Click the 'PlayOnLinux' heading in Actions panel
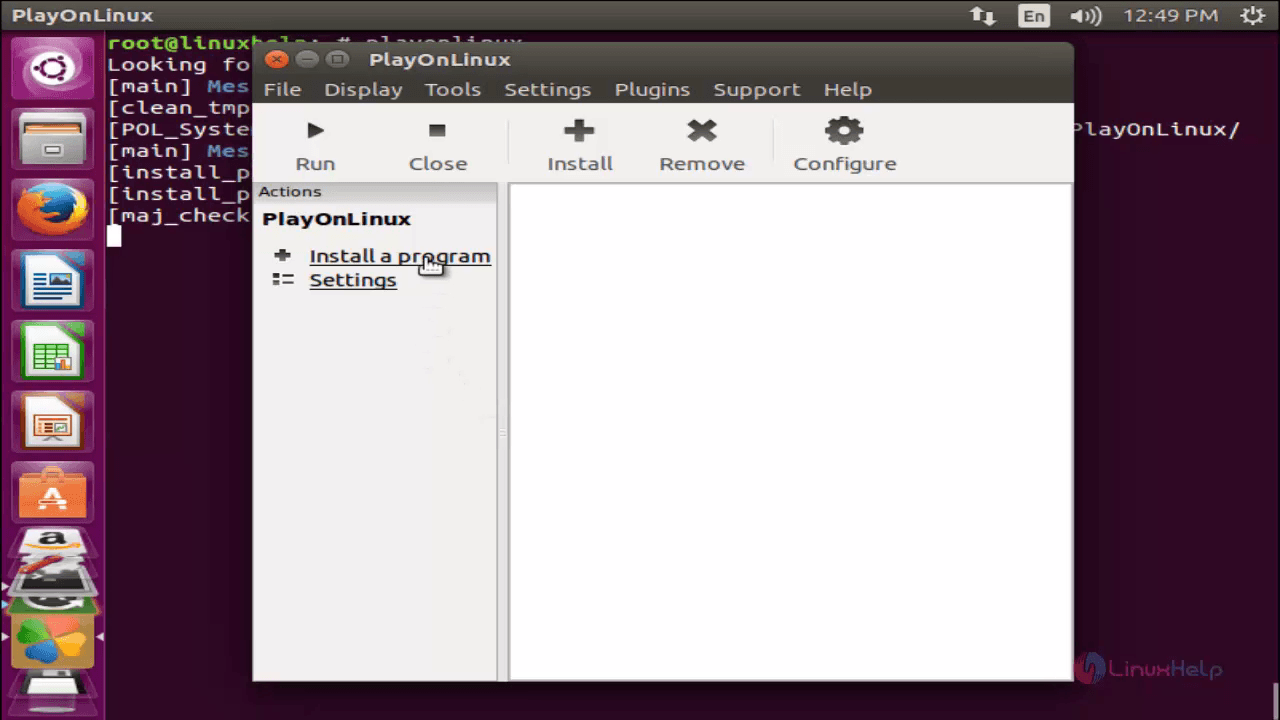 pyautogui.click(x=336, y=219)
